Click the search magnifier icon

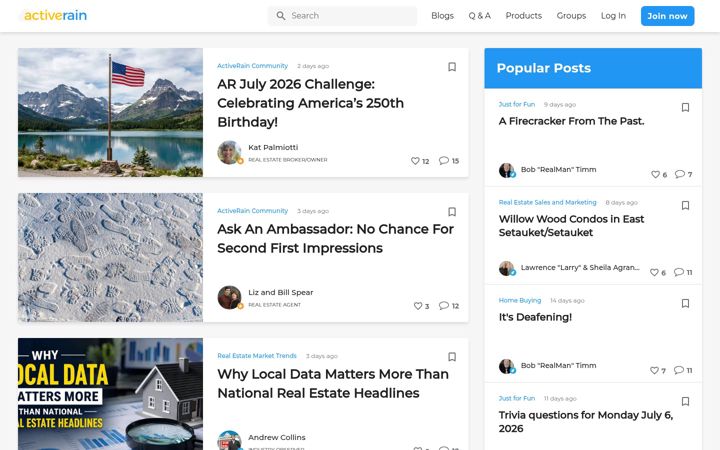click(281, 16)
